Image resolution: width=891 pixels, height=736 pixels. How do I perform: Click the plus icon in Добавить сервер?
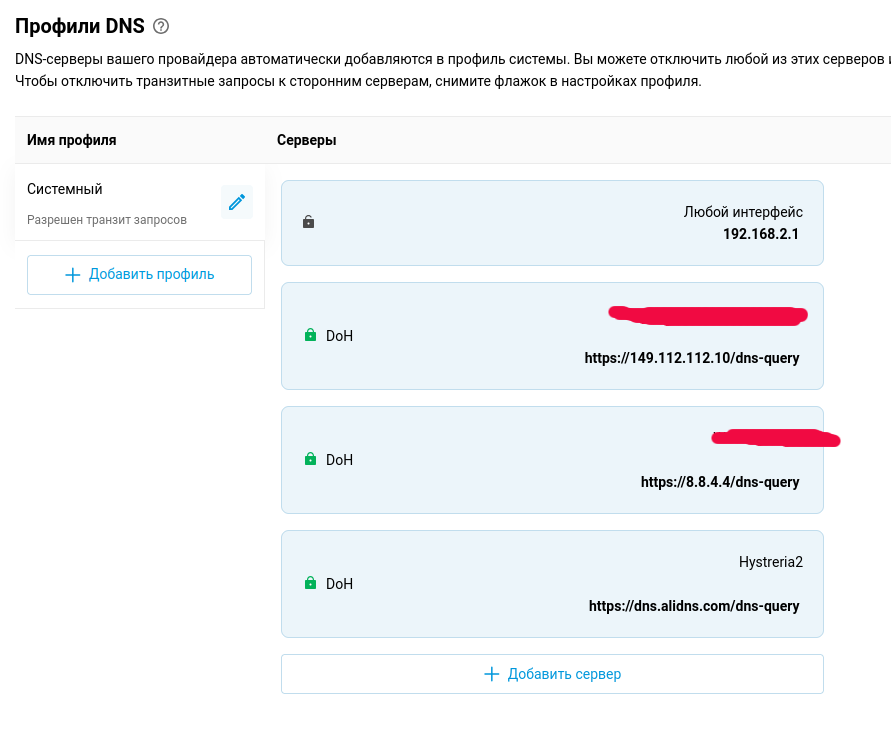491,674
